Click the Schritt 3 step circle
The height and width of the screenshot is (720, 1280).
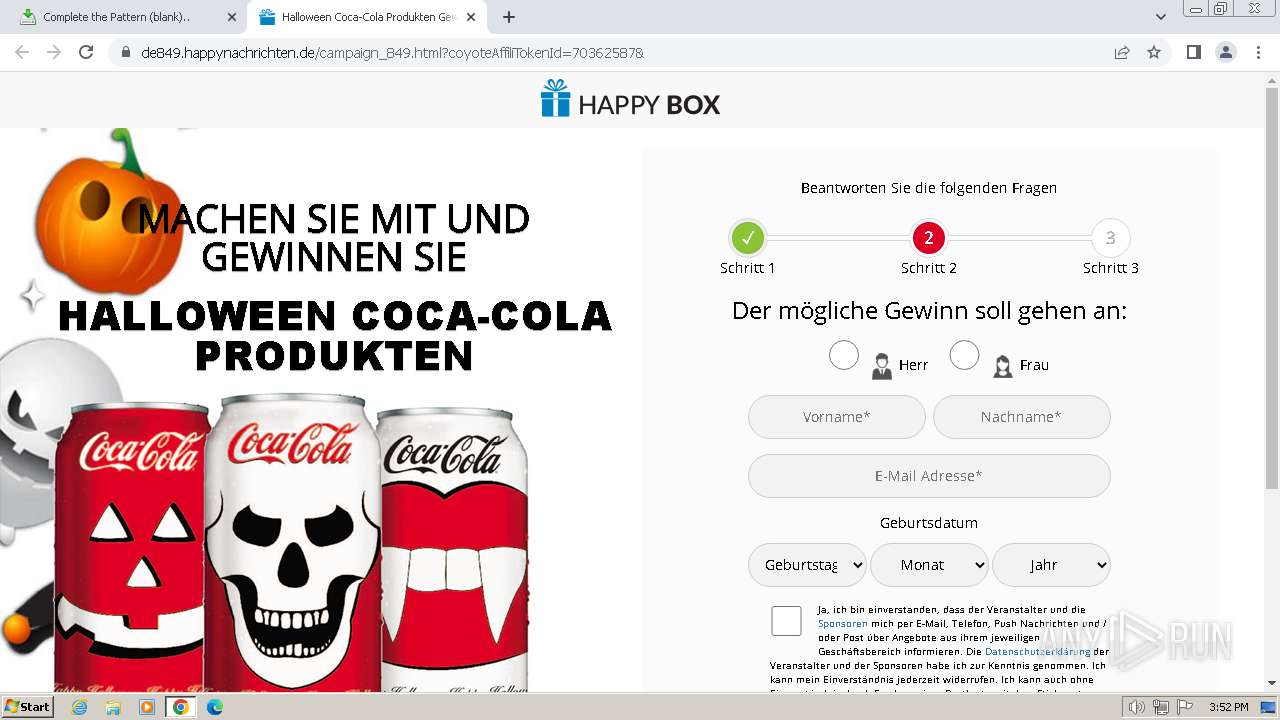1110,238
